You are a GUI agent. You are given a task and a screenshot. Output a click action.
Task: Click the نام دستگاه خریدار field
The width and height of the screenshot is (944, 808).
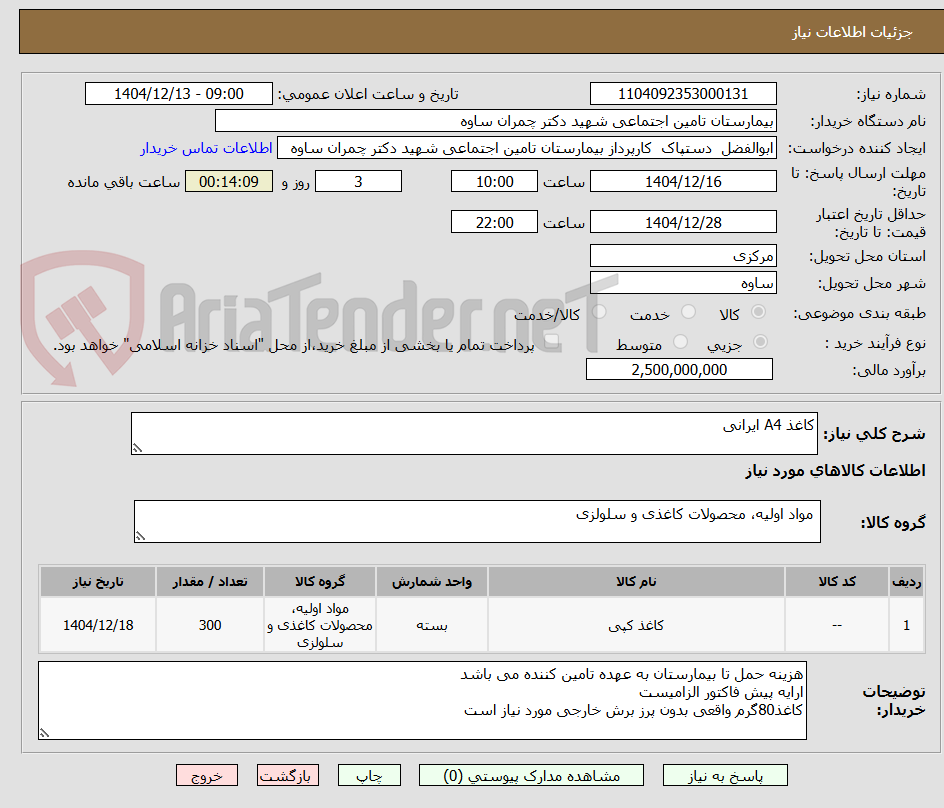pos(495,121)
